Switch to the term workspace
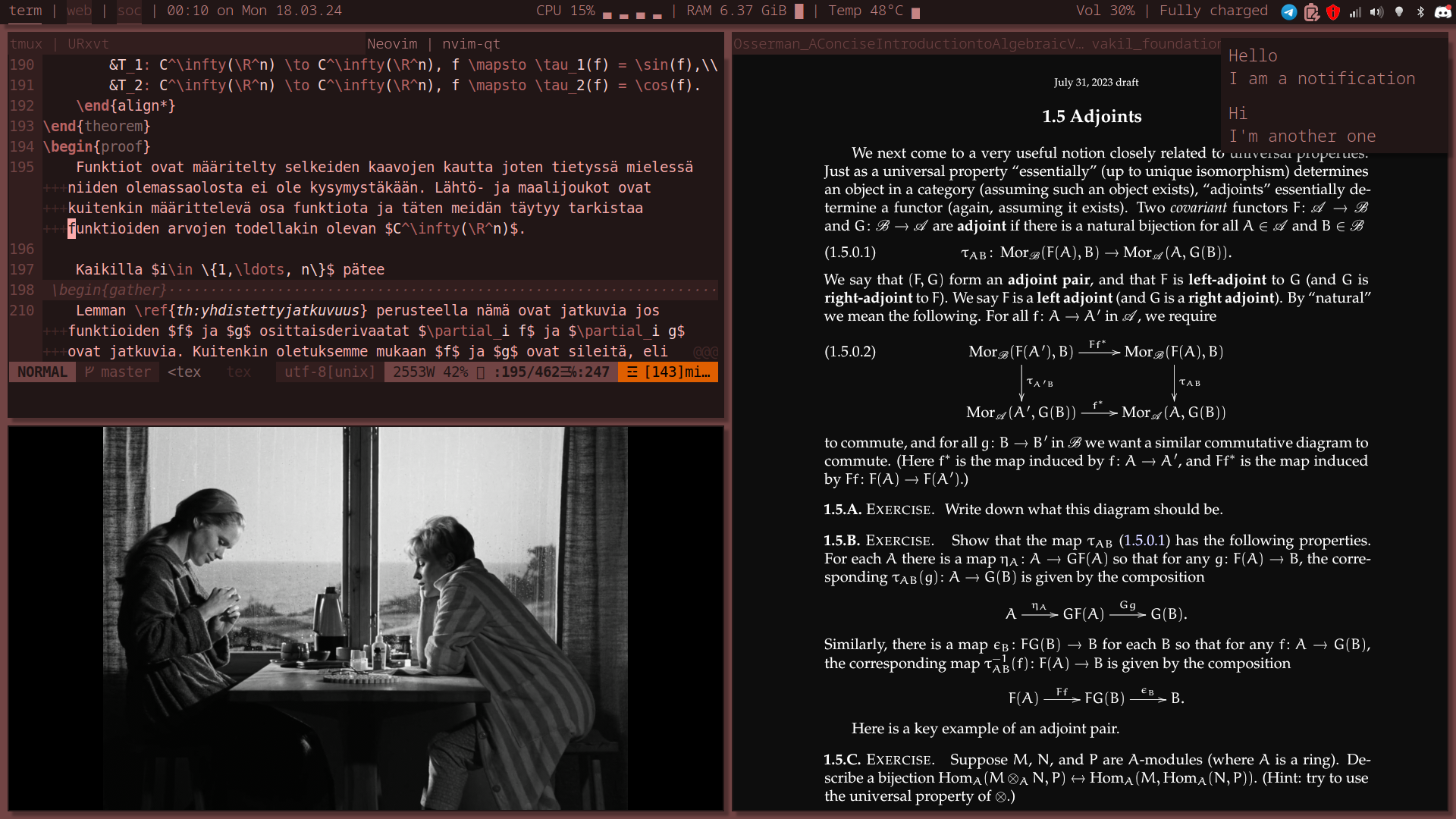1456x819 pixels. point(25,11)
